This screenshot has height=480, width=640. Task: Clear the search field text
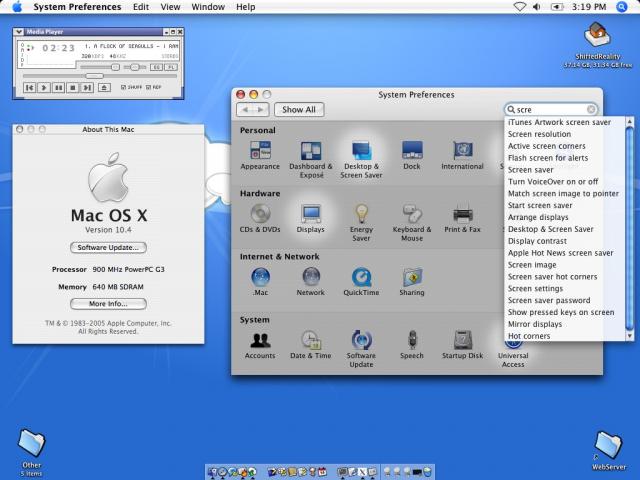591,109
